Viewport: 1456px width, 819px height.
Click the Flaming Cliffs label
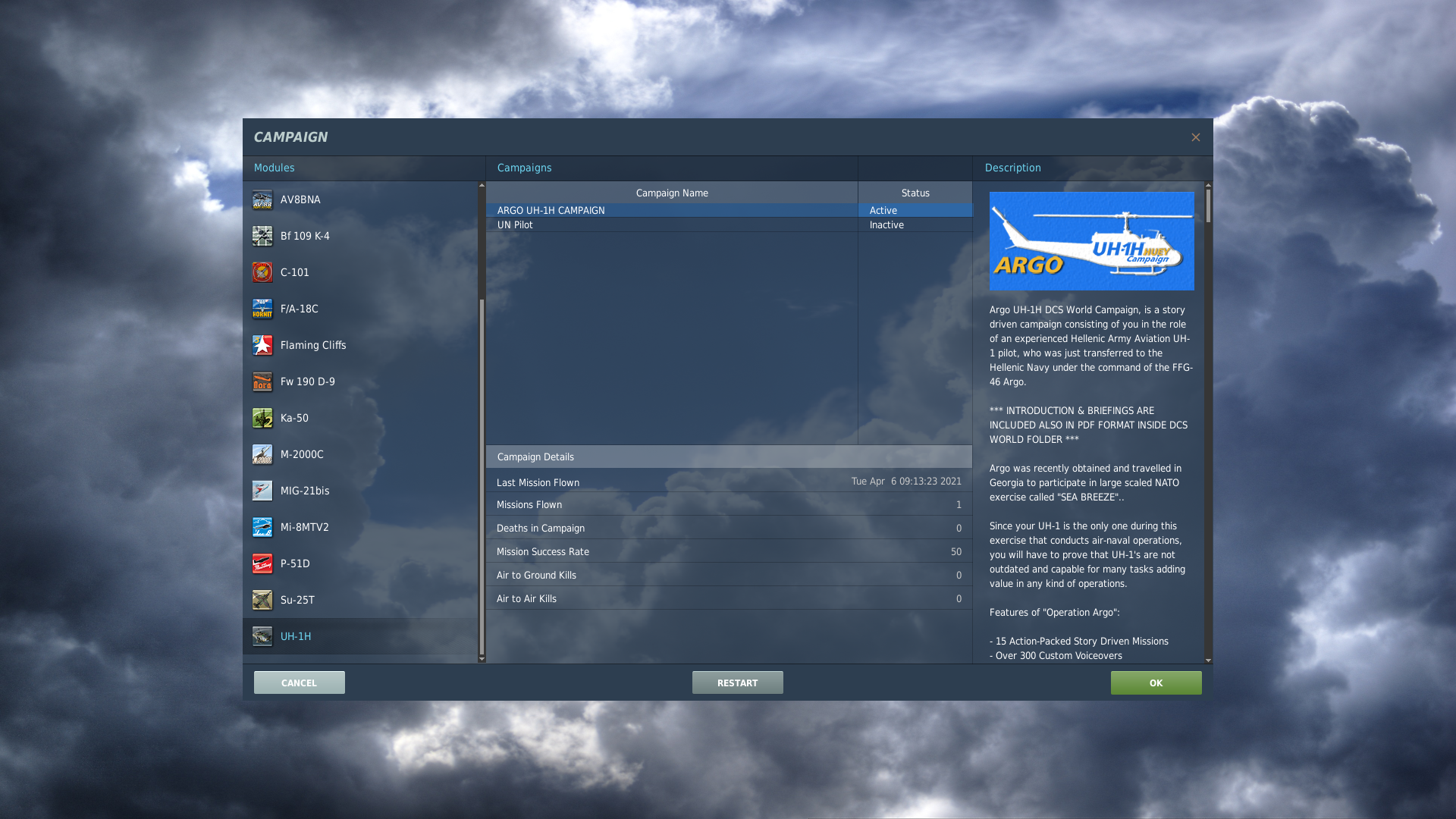pyautogui.click(x=313, y=345)
